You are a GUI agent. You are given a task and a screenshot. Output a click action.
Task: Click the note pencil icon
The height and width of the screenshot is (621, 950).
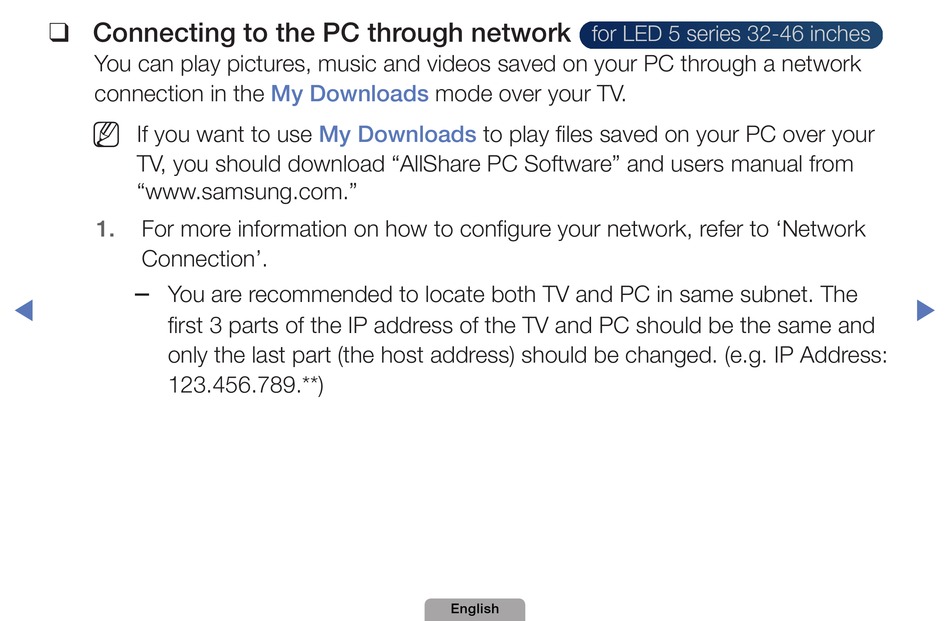click(106, 134)
